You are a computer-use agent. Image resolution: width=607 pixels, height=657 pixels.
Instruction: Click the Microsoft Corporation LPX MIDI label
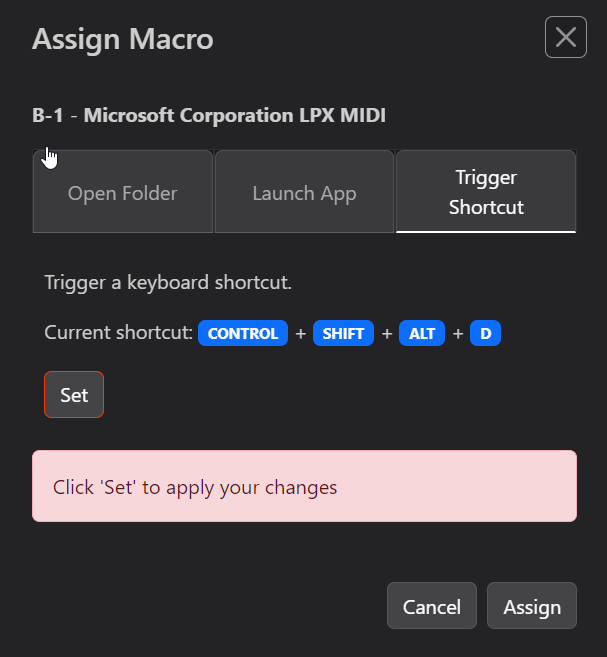click(x=235, y=116)
